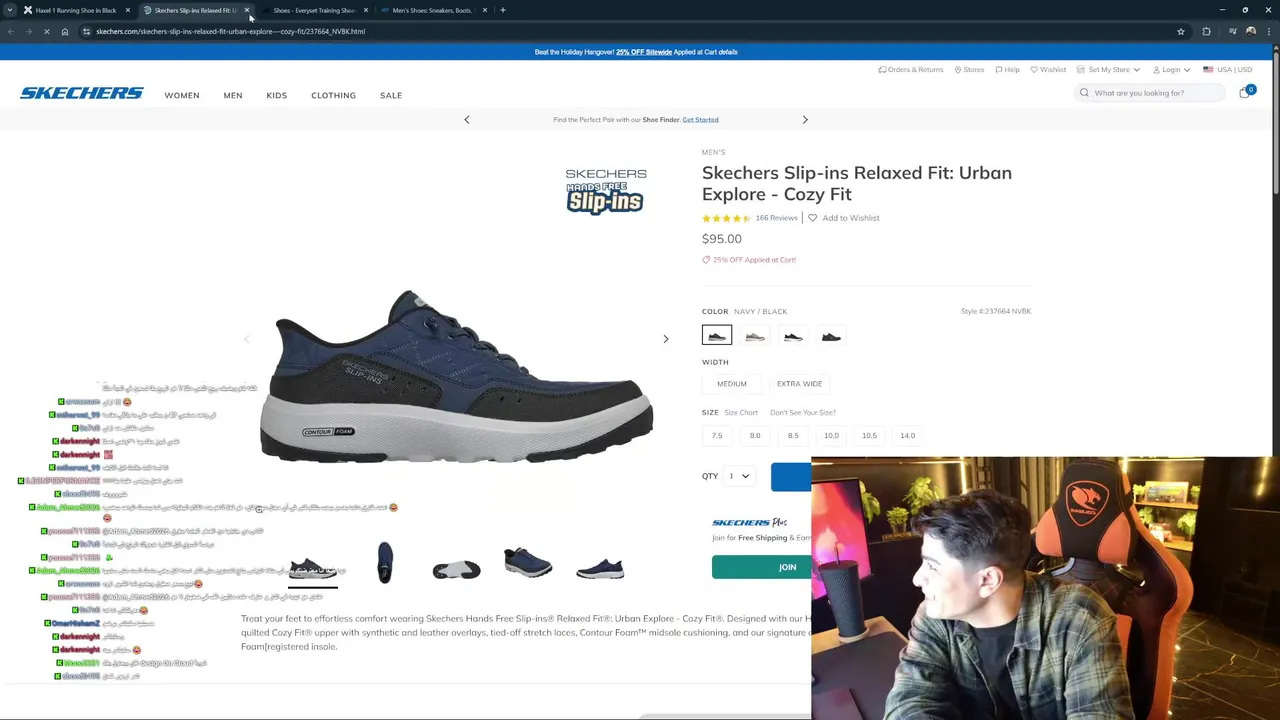Show next promo banner message
This screenshot has width=1280, height=720.
[805, 119]
